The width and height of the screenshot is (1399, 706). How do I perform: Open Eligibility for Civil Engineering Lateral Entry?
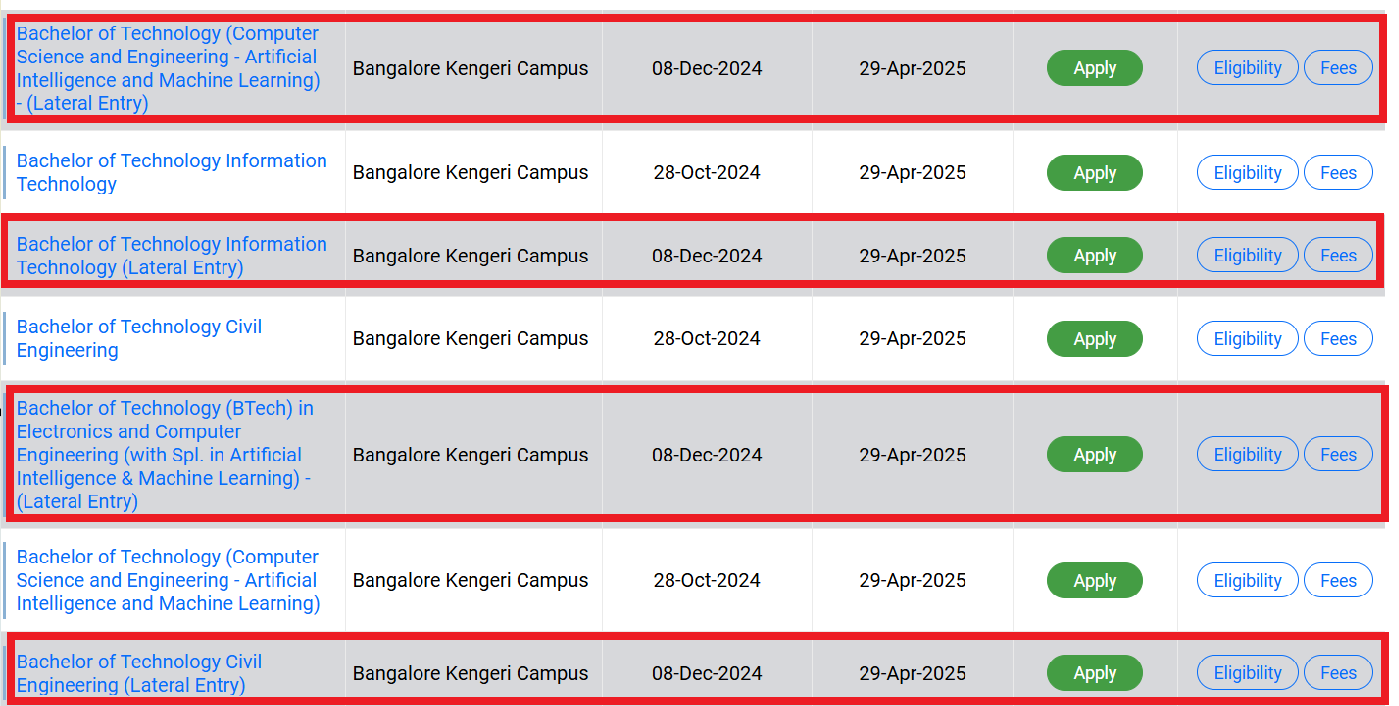pos(1247,672)
